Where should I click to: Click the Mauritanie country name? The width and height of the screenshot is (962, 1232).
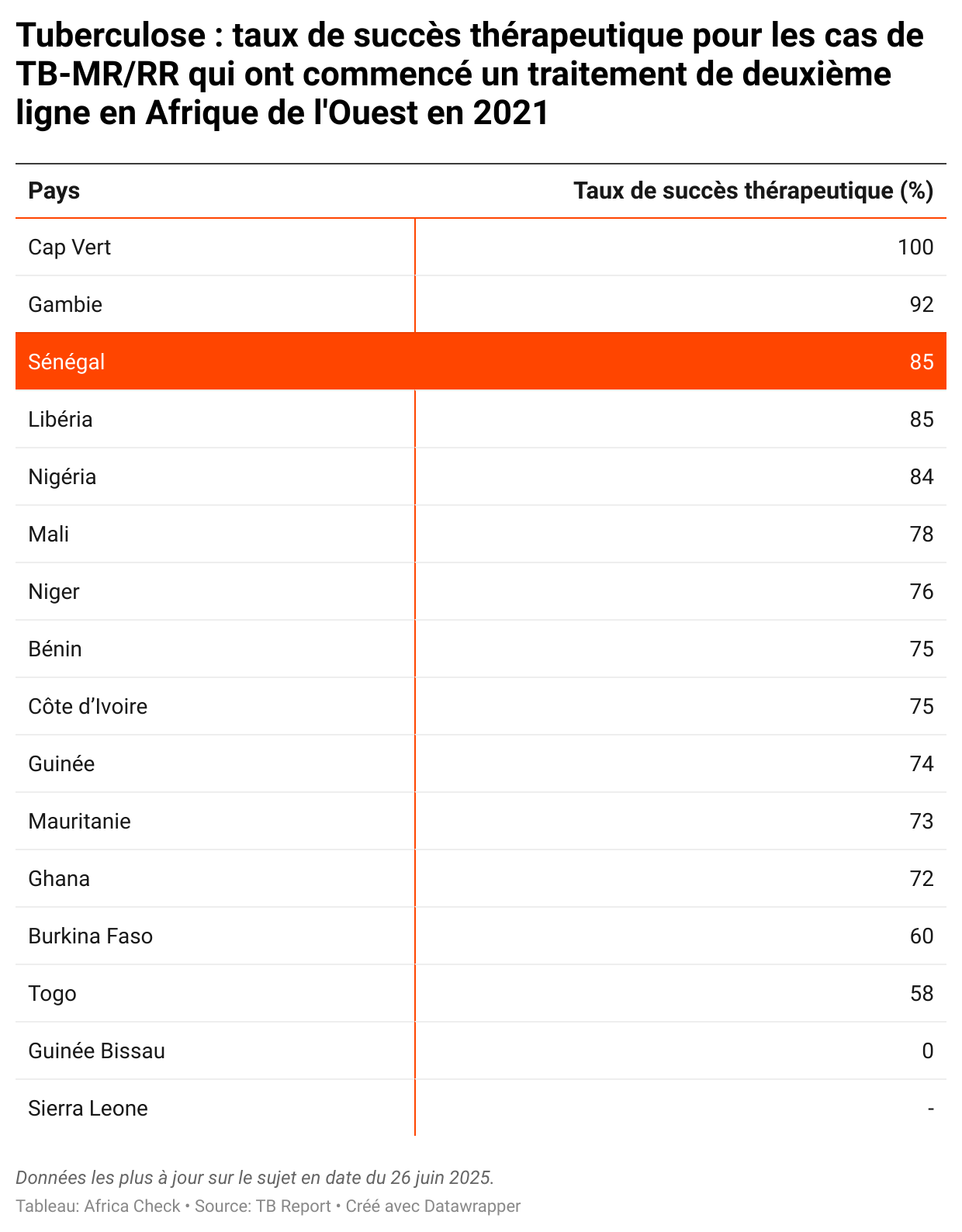click(x=79, y=822)
